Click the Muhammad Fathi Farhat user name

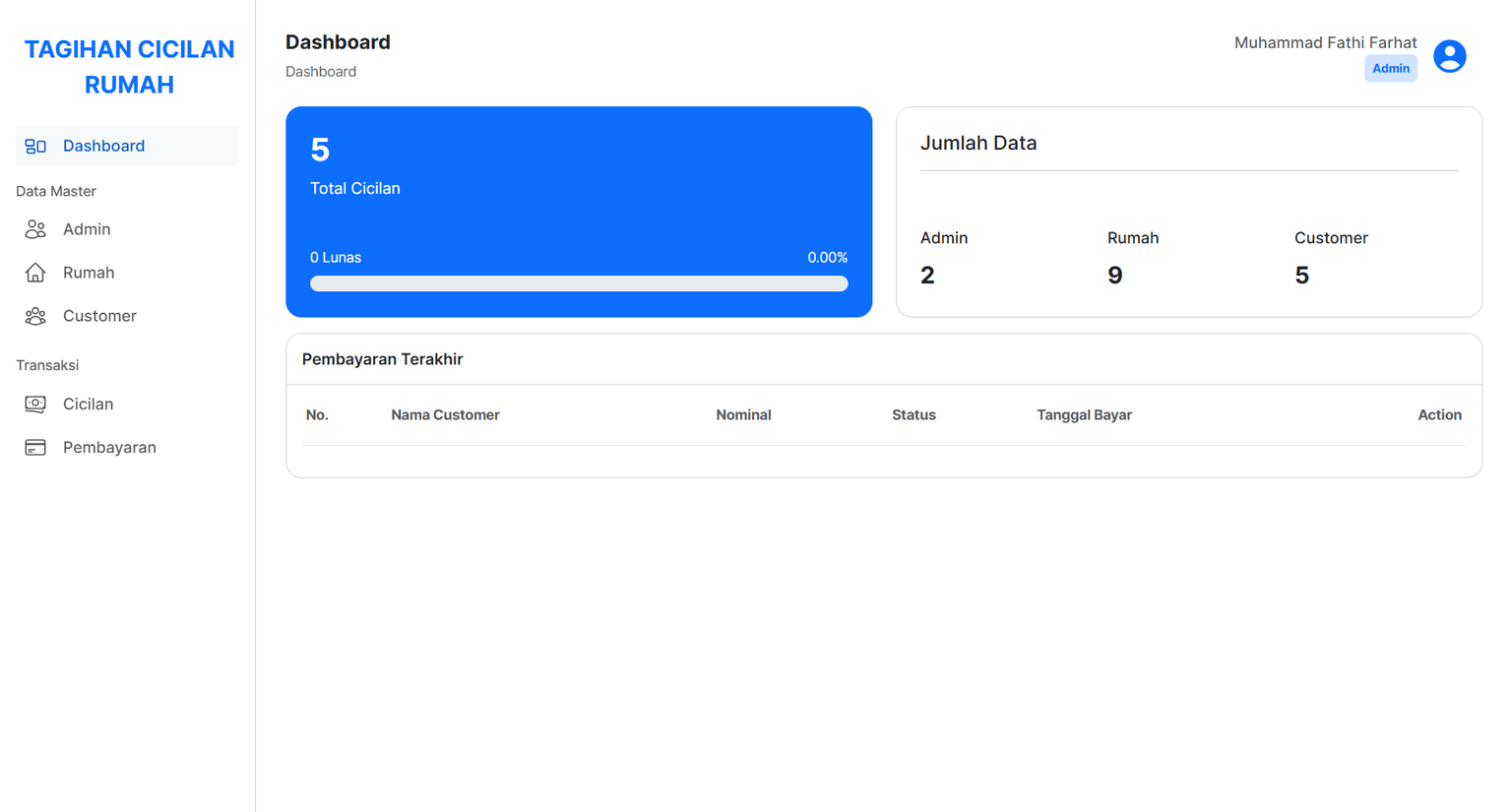pyautogui.click(x=1325, y=42)
